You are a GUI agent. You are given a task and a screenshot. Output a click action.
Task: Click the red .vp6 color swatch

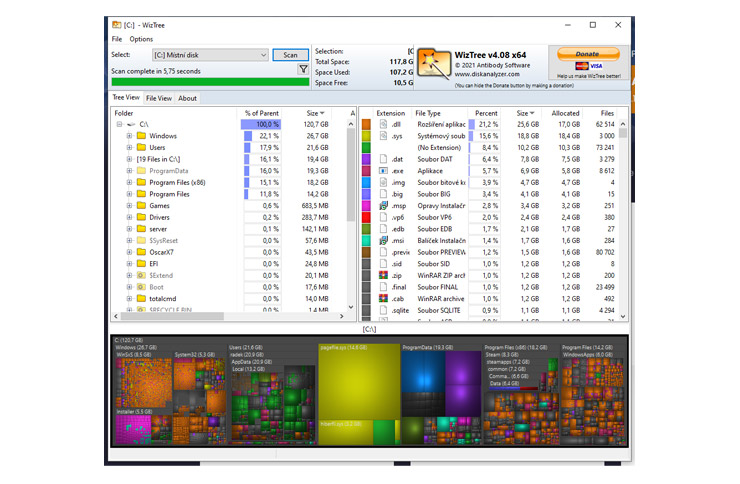point(366,217)
